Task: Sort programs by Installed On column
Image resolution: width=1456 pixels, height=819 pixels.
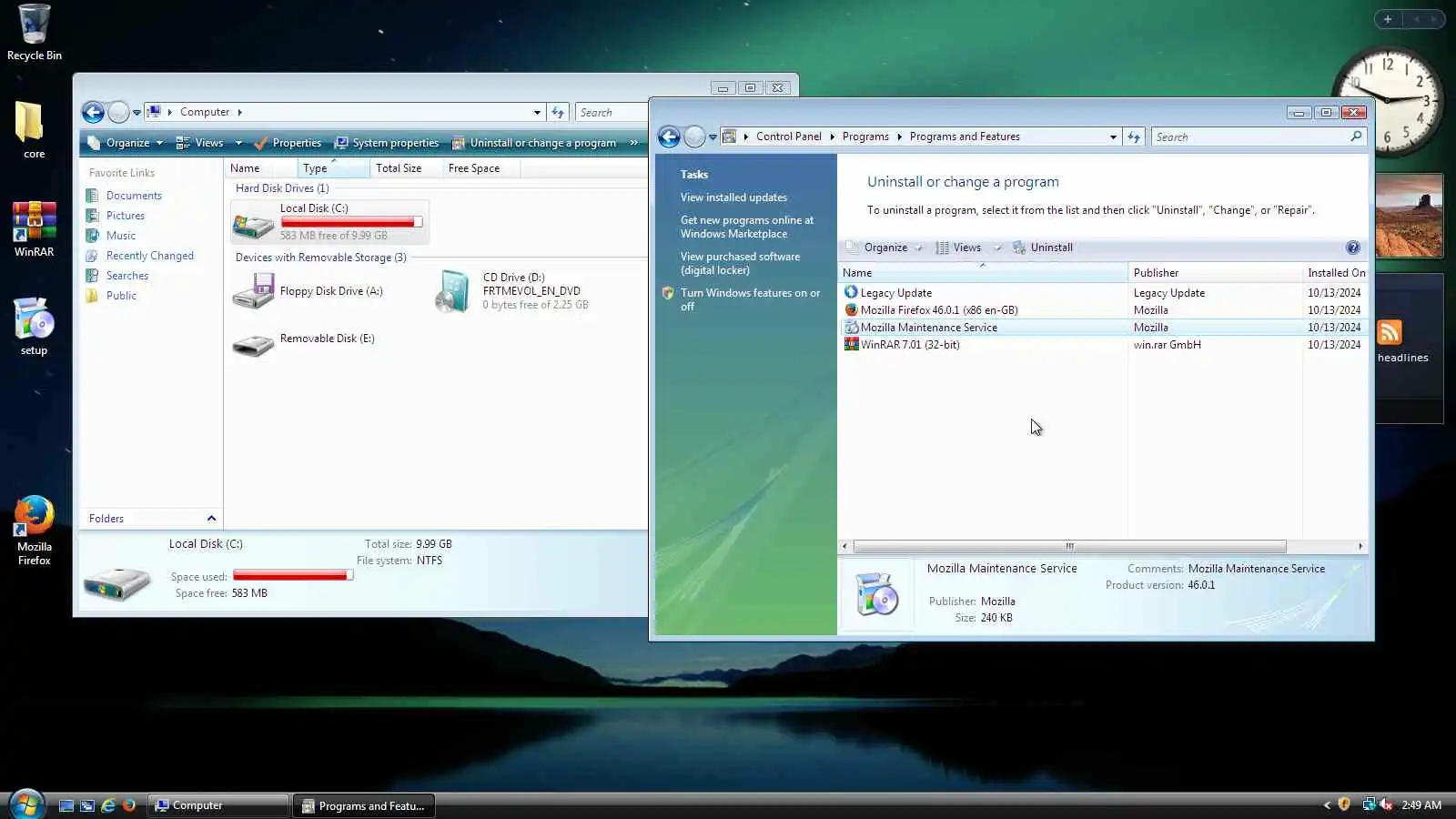Action: pos(1336,273)
